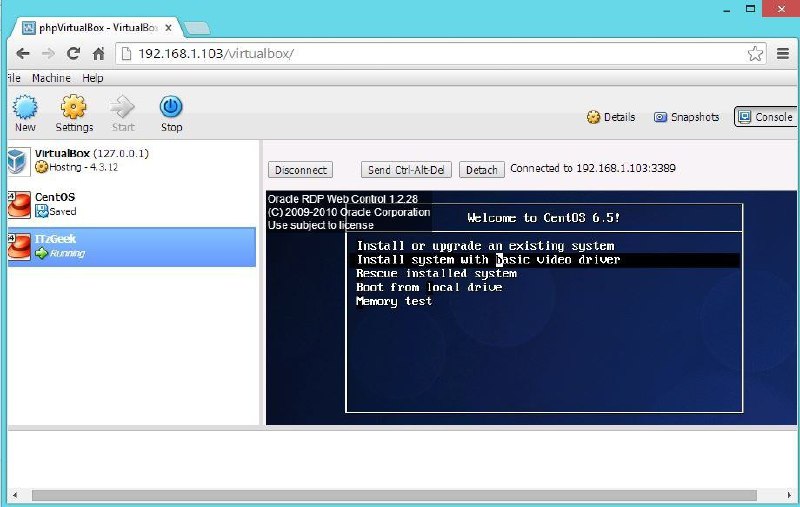This screenshot has width=800, height=507.
Task: Open the Help menu
Action: coord(93,78)
